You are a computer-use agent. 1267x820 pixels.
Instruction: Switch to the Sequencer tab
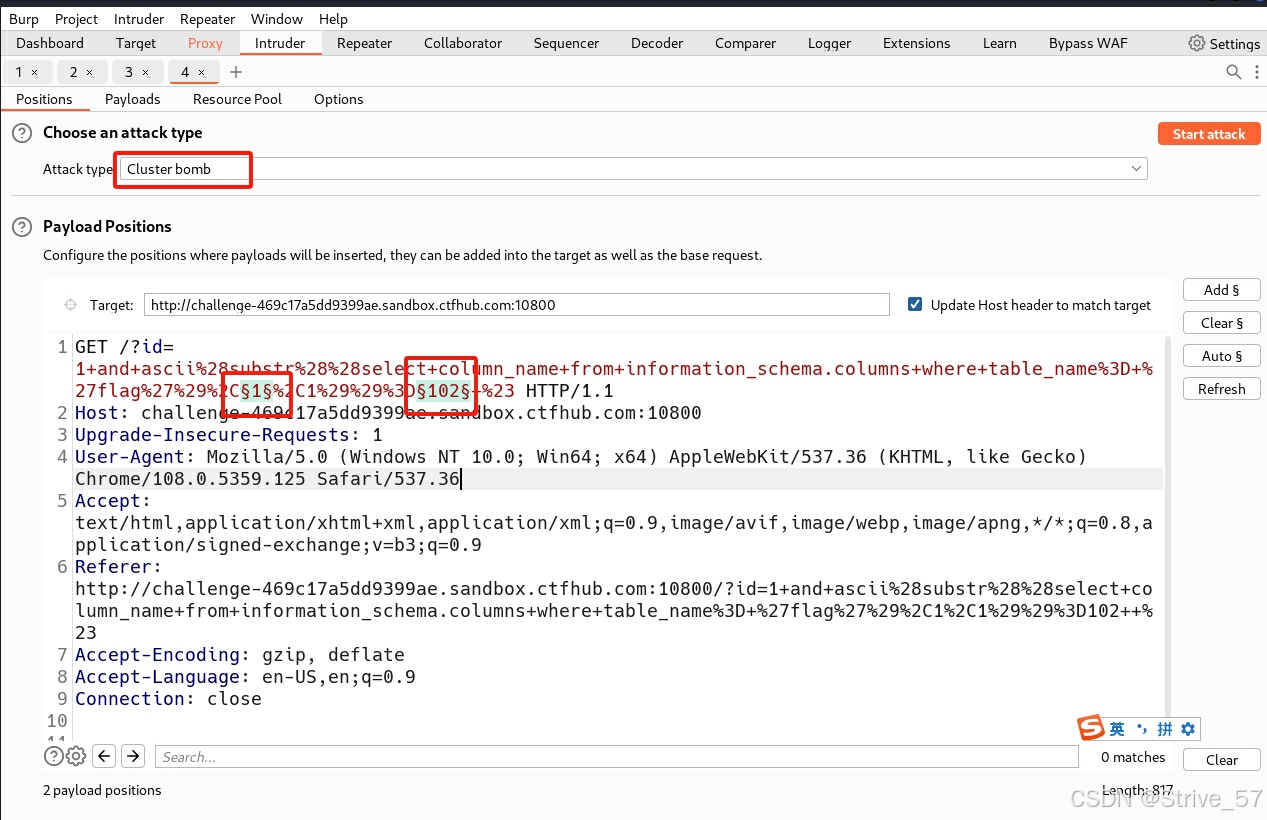(x=566, y=43)
